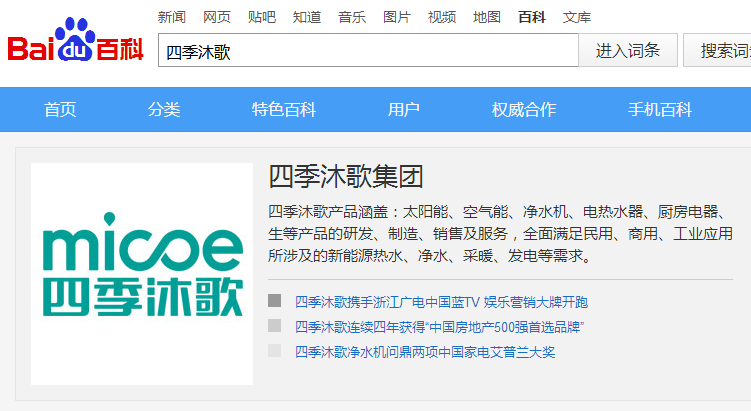Viewport: 751px width, 411px height.
Task: Open 文库 from top navigation
Action: [577, 17]
